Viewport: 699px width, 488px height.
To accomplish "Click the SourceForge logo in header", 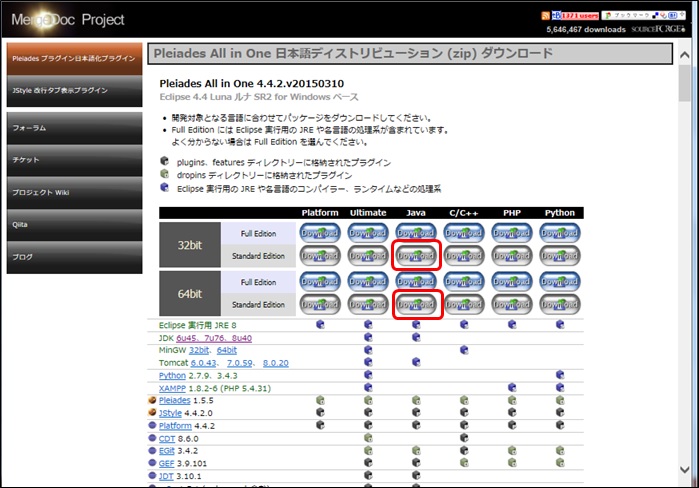I will pos(658,29).
